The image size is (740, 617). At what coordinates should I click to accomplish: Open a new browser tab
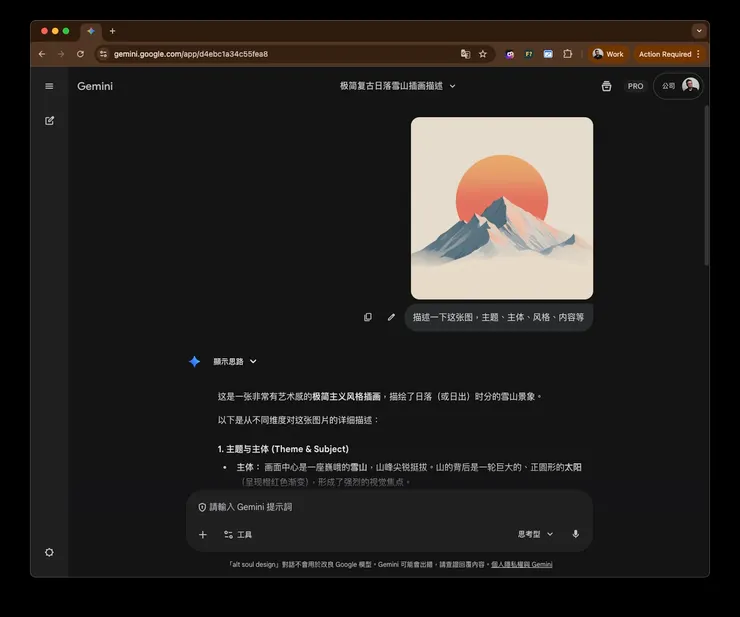coord(112,31)
